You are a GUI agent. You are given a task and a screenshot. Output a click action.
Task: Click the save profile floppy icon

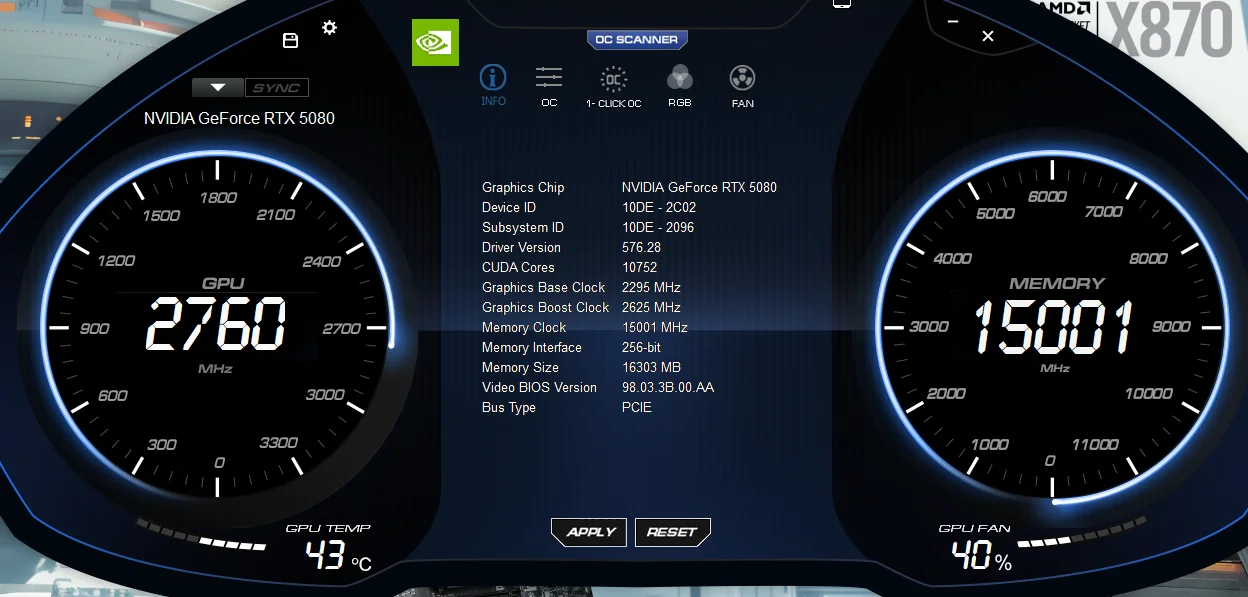coord(291,40)
